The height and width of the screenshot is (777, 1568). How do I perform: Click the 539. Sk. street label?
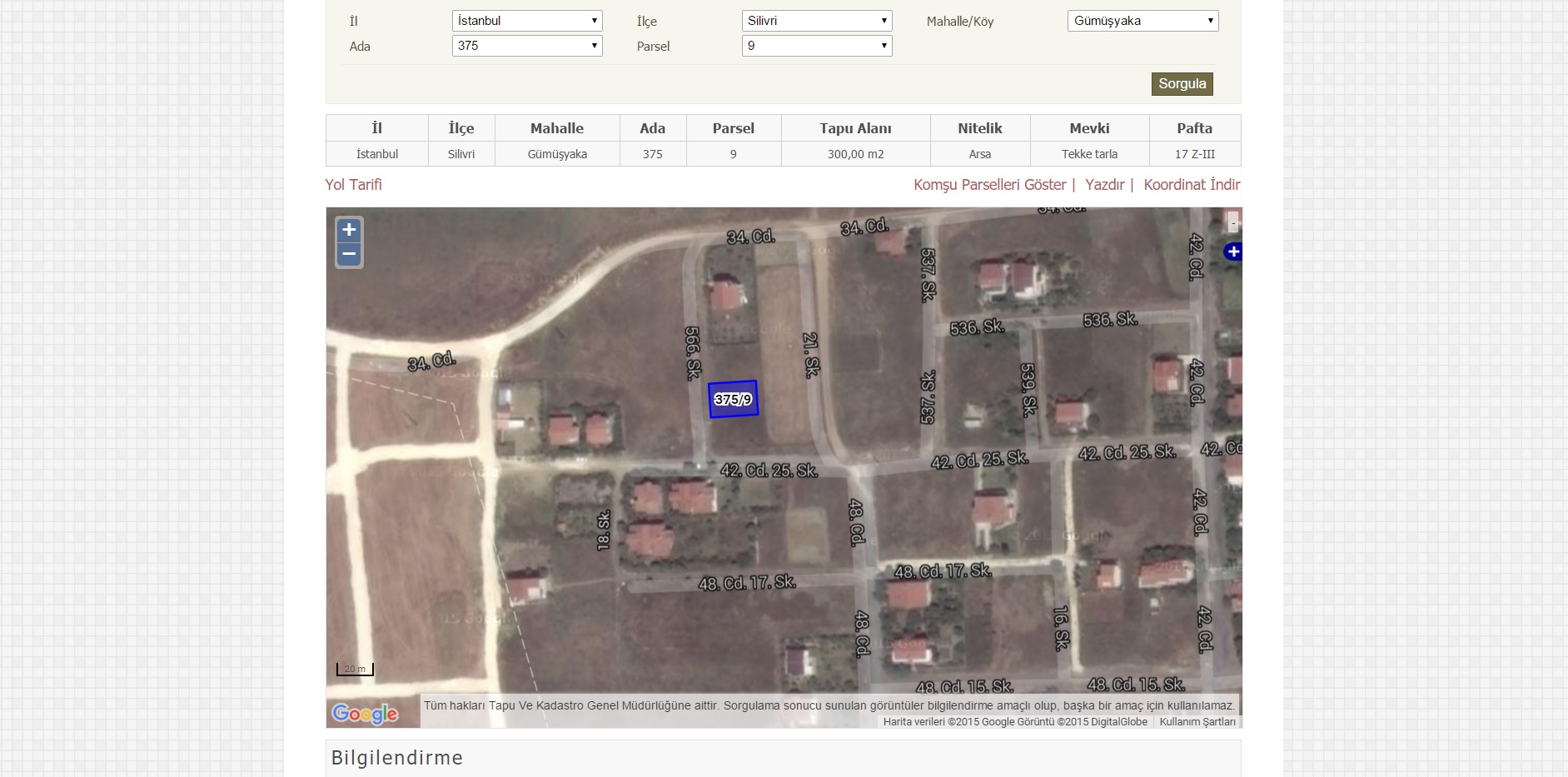coord(1029,390)
